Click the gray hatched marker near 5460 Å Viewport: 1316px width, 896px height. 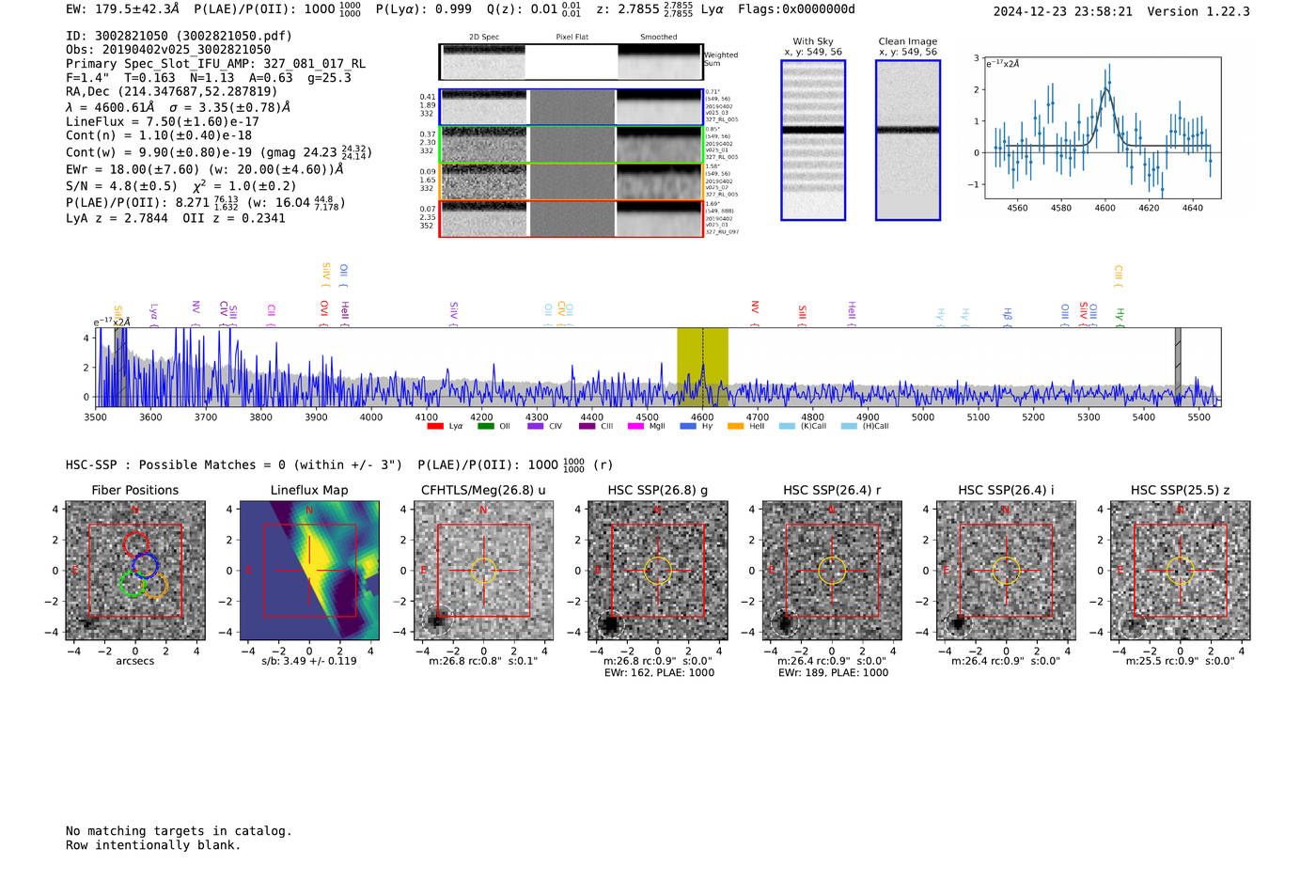click(x=1178, y=366)
